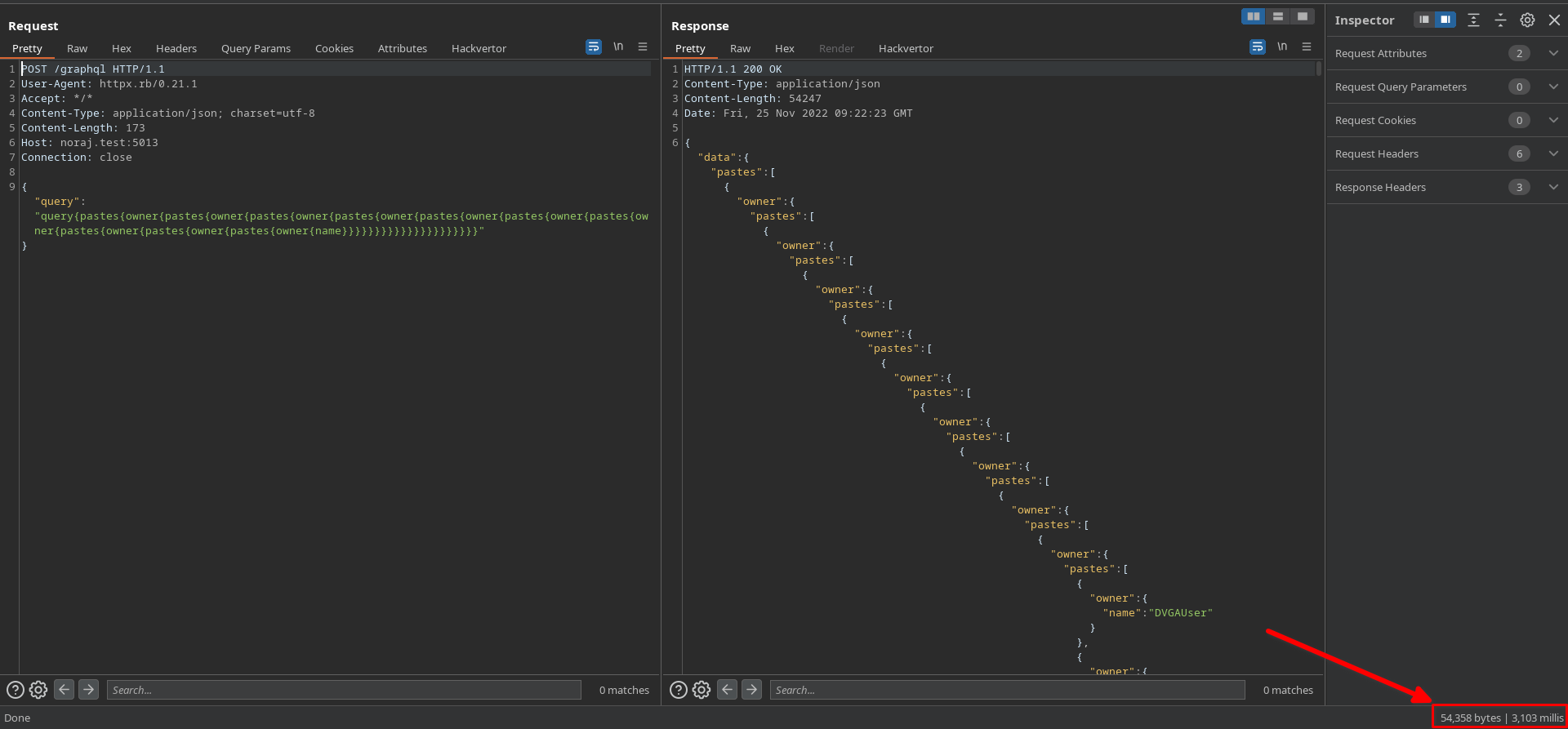
Task: Toggle non-printable characters in Request panel
Action: click(x=618, y=47)
